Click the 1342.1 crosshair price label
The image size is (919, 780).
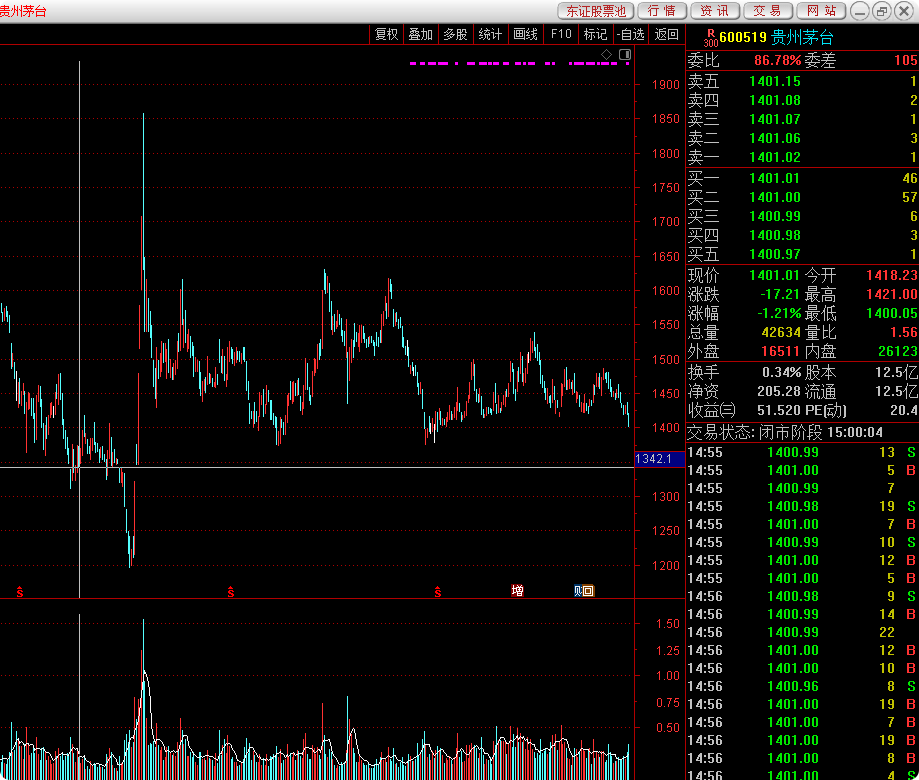(x=659, y=459)
